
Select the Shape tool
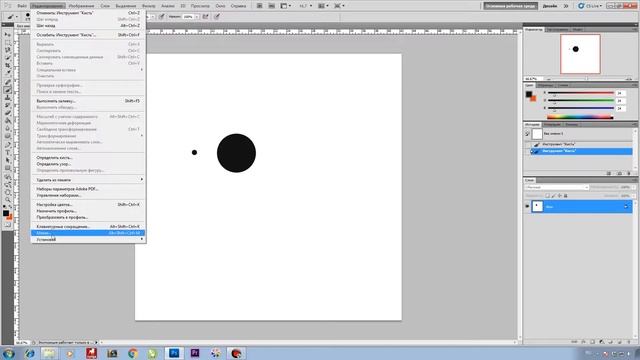[8, 168]
